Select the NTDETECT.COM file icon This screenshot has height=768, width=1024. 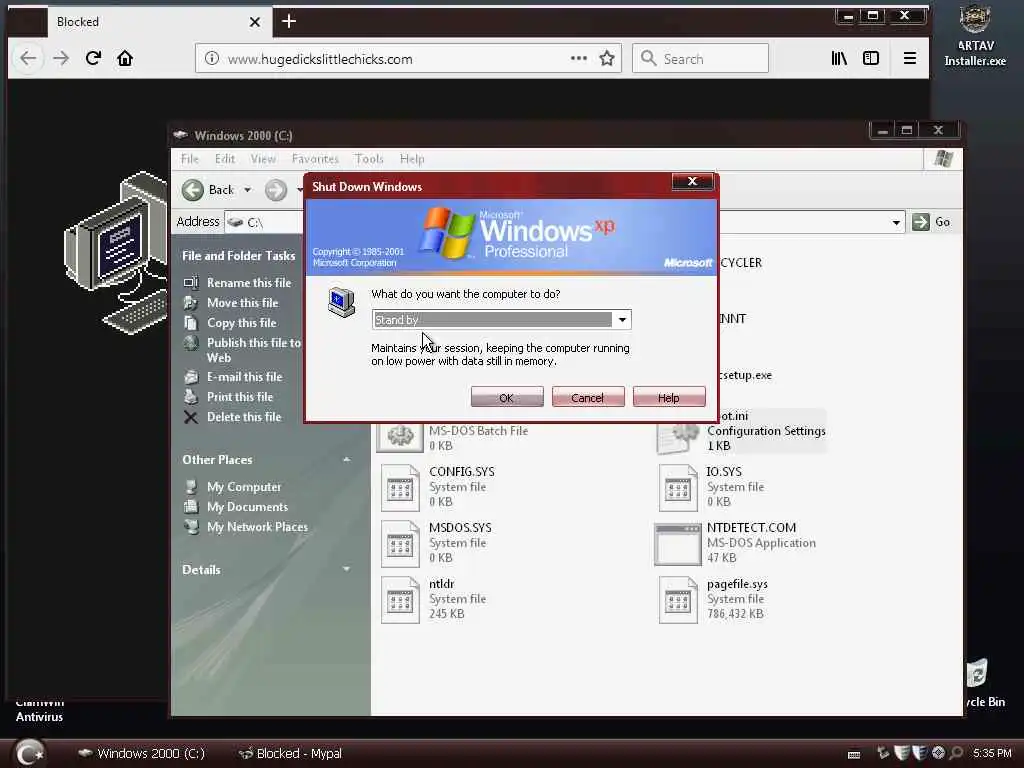click(x=677, y=543)
